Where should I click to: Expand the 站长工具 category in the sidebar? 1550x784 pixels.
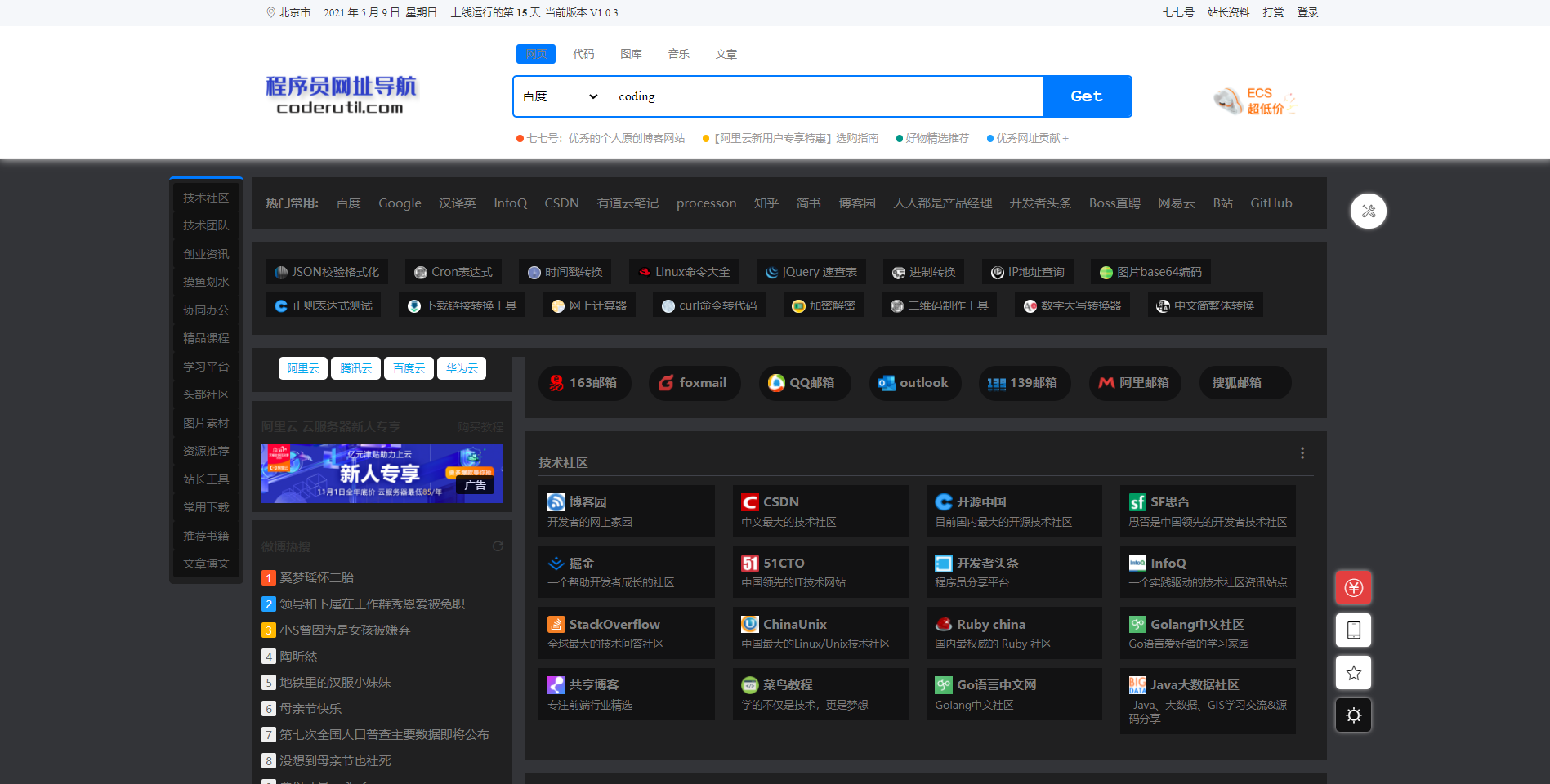tap(206, 479)
